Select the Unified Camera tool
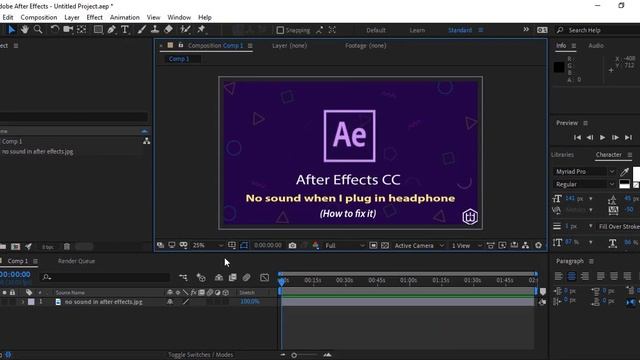The height and width of the screenshot is (360, 640). (x=68, y=29)
